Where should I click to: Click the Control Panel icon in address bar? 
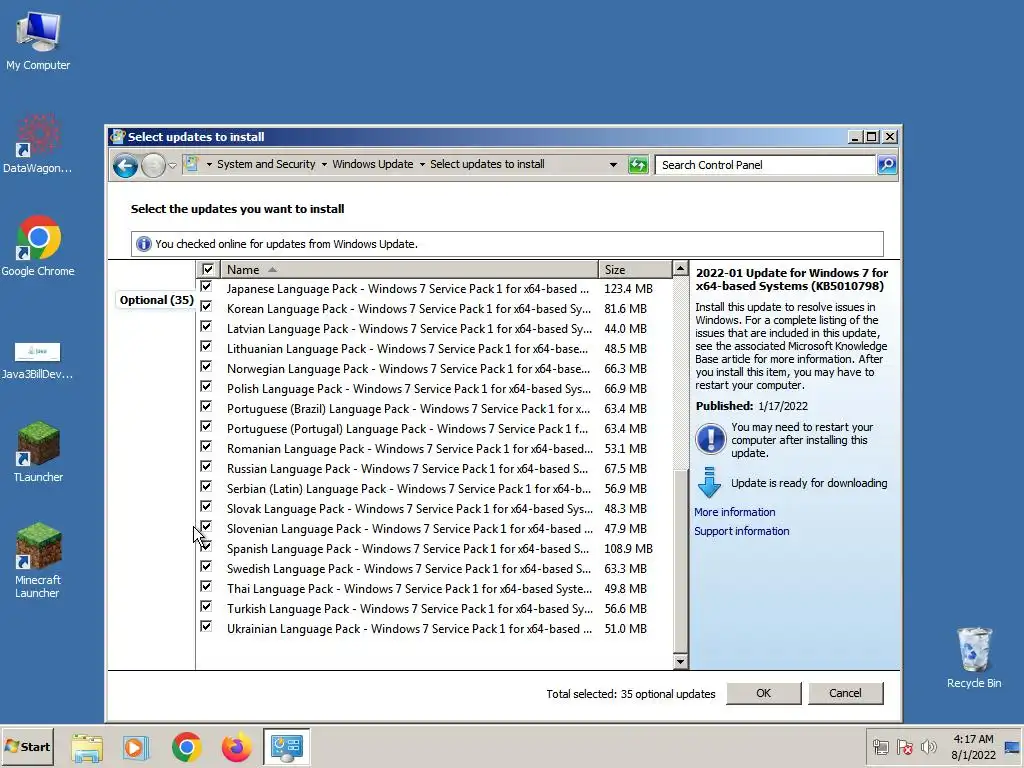191,164
